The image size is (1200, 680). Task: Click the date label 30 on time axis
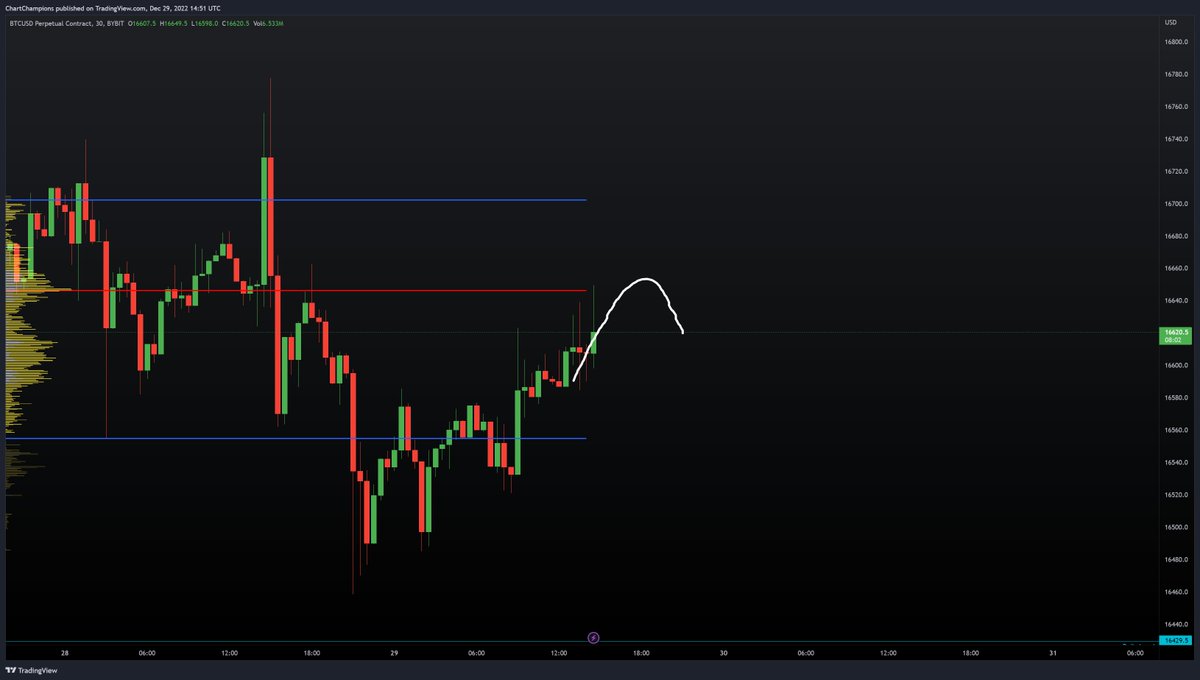point(723,653)
